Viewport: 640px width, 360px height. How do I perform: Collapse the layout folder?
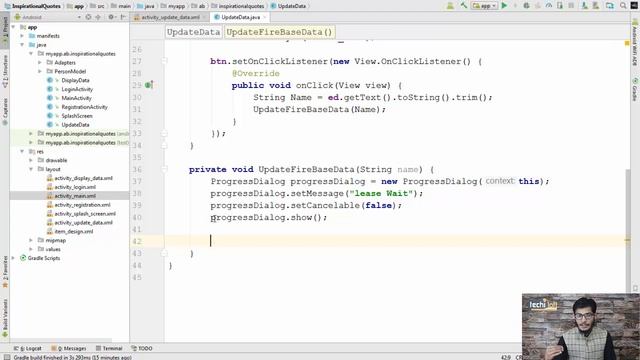[31, 169]
